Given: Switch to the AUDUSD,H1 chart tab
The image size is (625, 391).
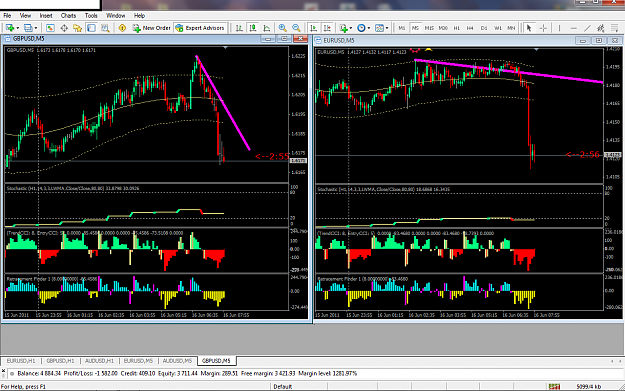Looking at the screenshot, I should tap(99, 361).
